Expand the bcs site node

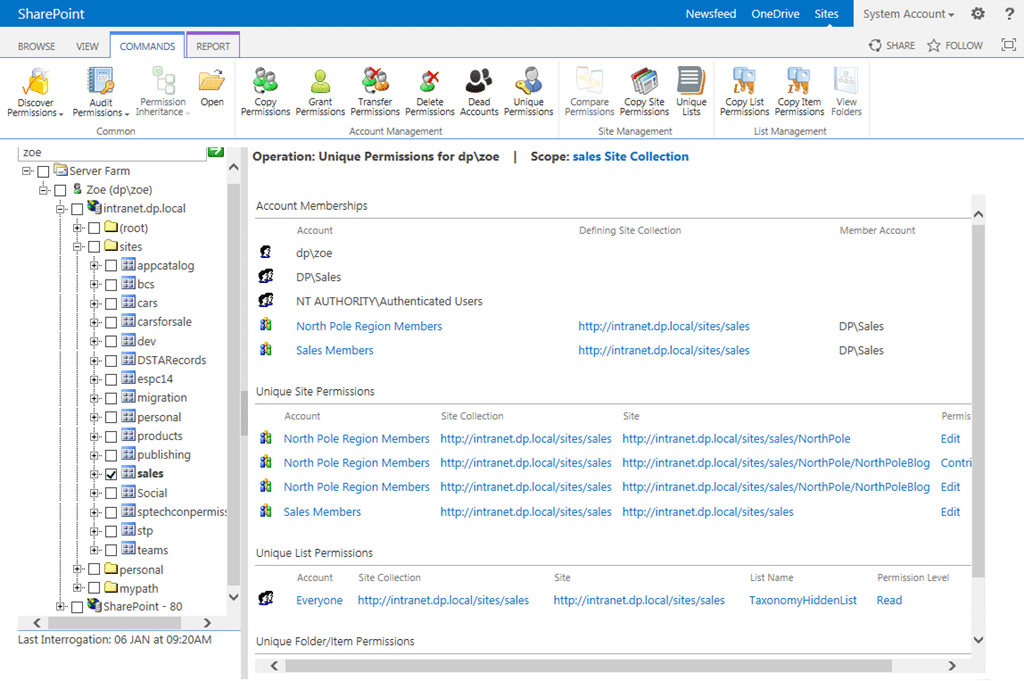point(94,285)
